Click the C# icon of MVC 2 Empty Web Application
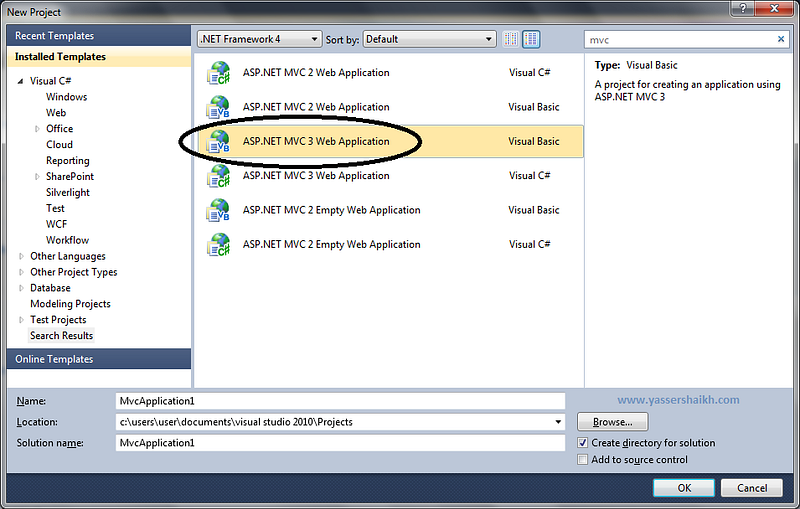800x509 pixels. pyautogui.click(x=218, y=244)
